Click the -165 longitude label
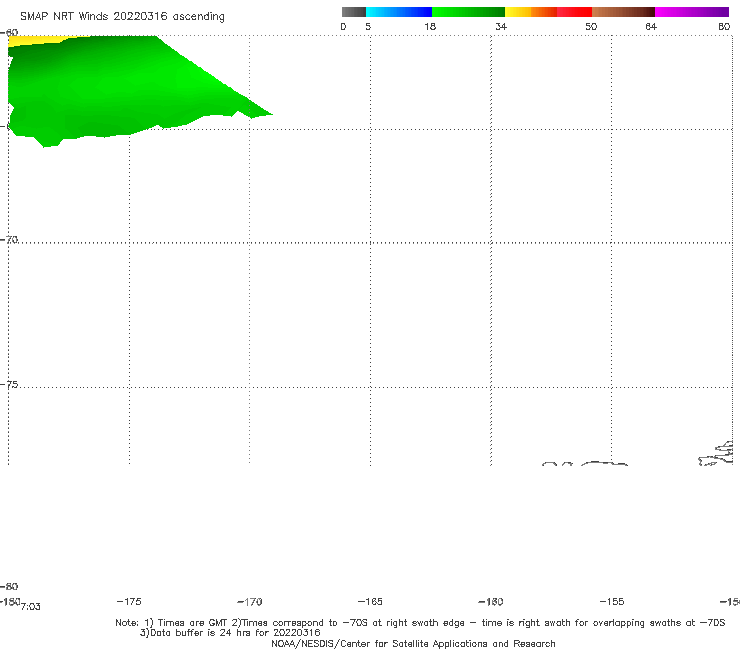This screenshot has width=740, height=650. [x=370, y=601]
